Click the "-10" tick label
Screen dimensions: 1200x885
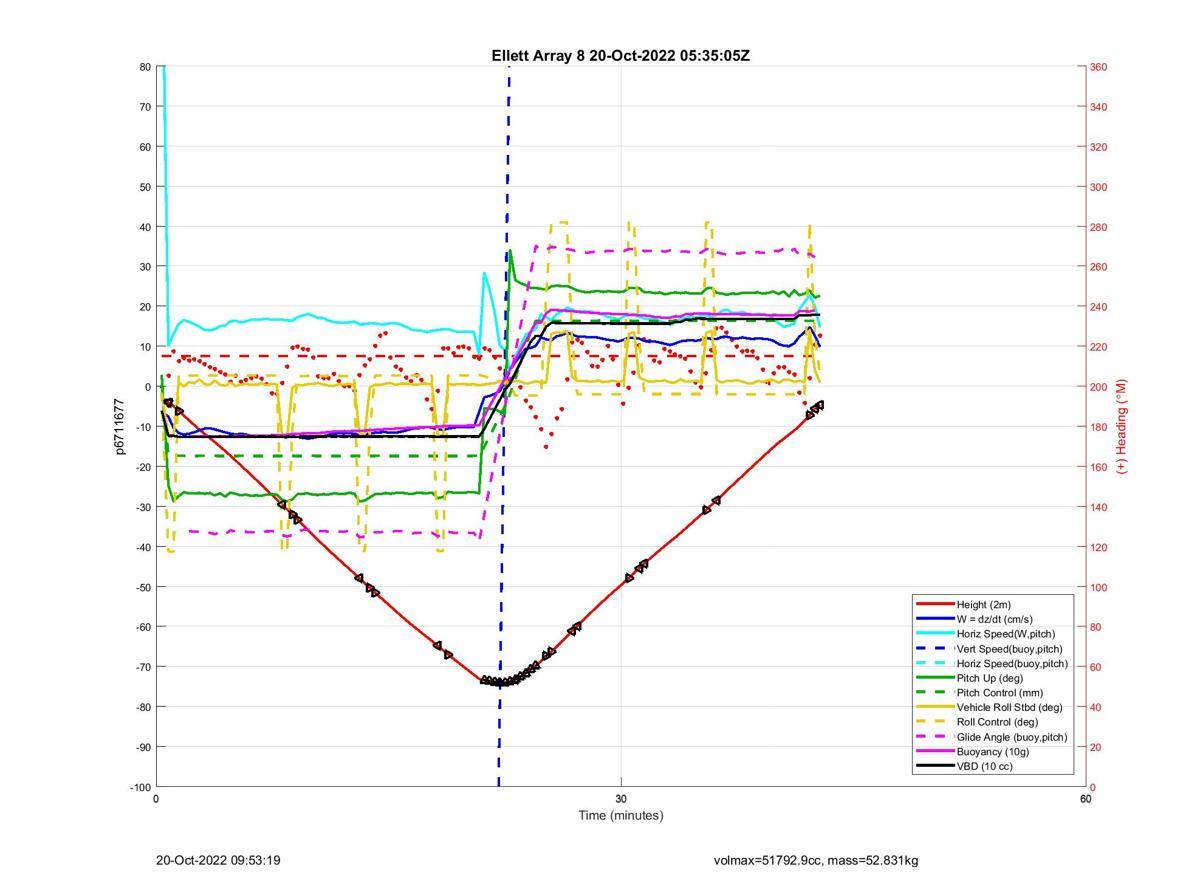pos(144,427)
